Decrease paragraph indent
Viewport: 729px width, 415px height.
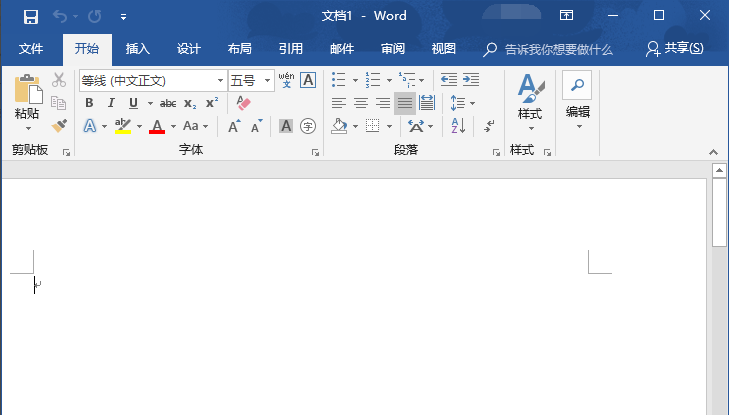pos(449,80)
